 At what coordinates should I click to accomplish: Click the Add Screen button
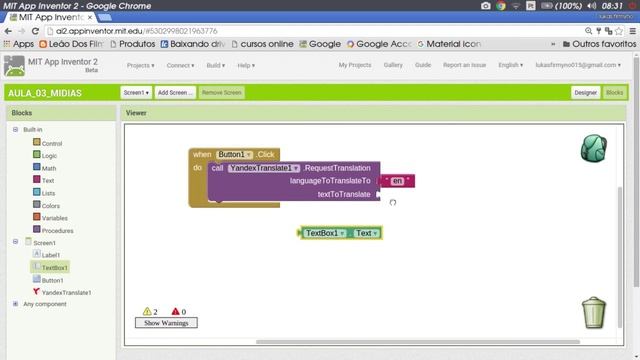coord(175,93)
